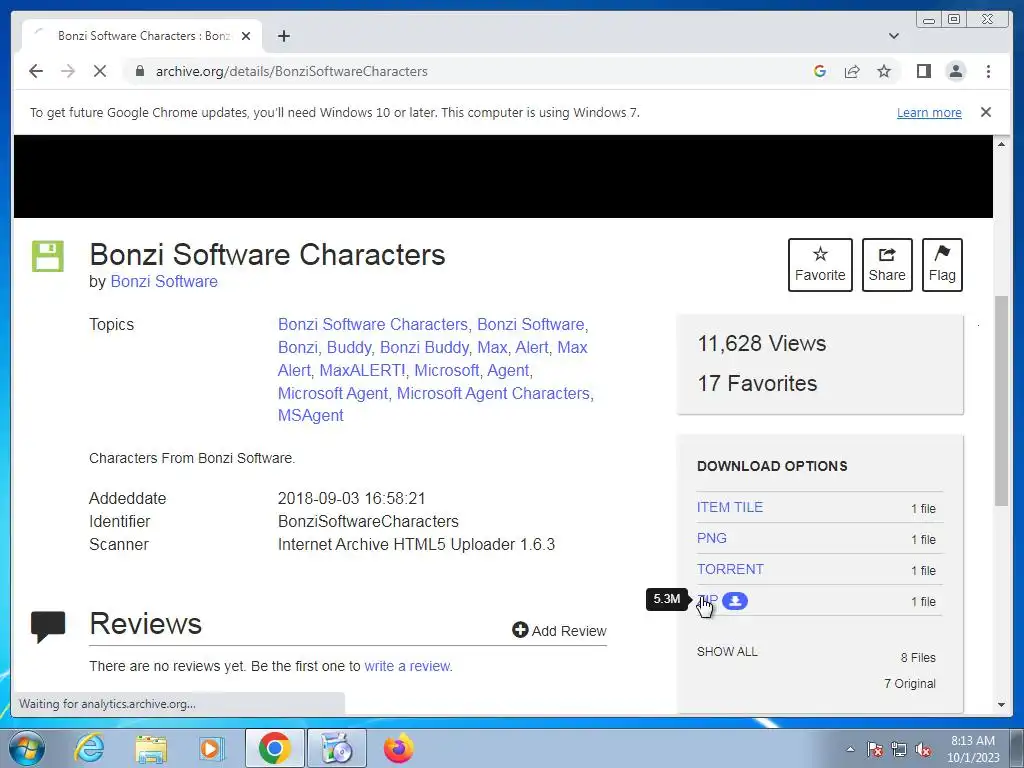
Task: Launch Firefox from taskbar
Action: point(398,748)
